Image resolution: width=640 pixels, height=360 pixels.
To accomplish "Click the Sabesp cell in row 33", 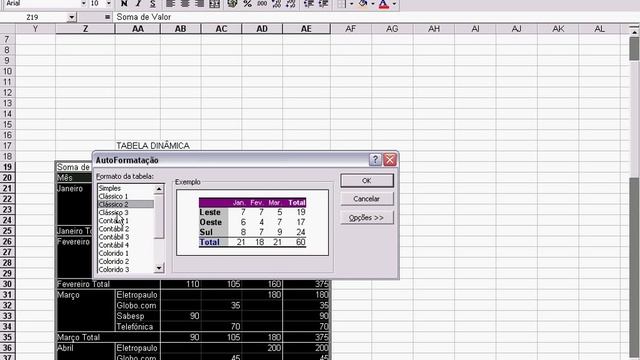I will click(x=138, y=316).
